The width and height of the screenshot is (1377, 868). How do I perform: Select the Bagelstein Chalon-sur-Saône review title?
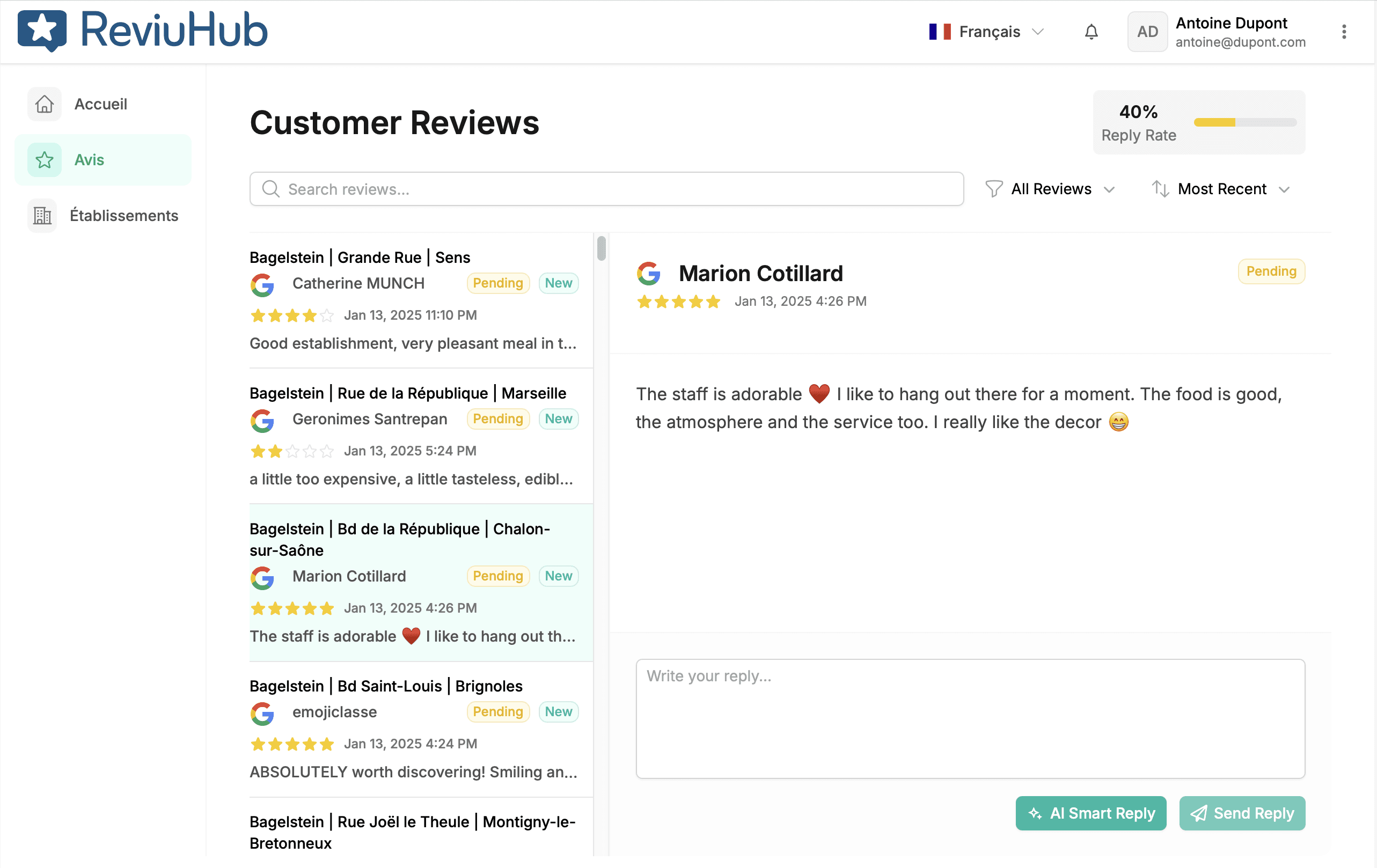tap(399, 539)
